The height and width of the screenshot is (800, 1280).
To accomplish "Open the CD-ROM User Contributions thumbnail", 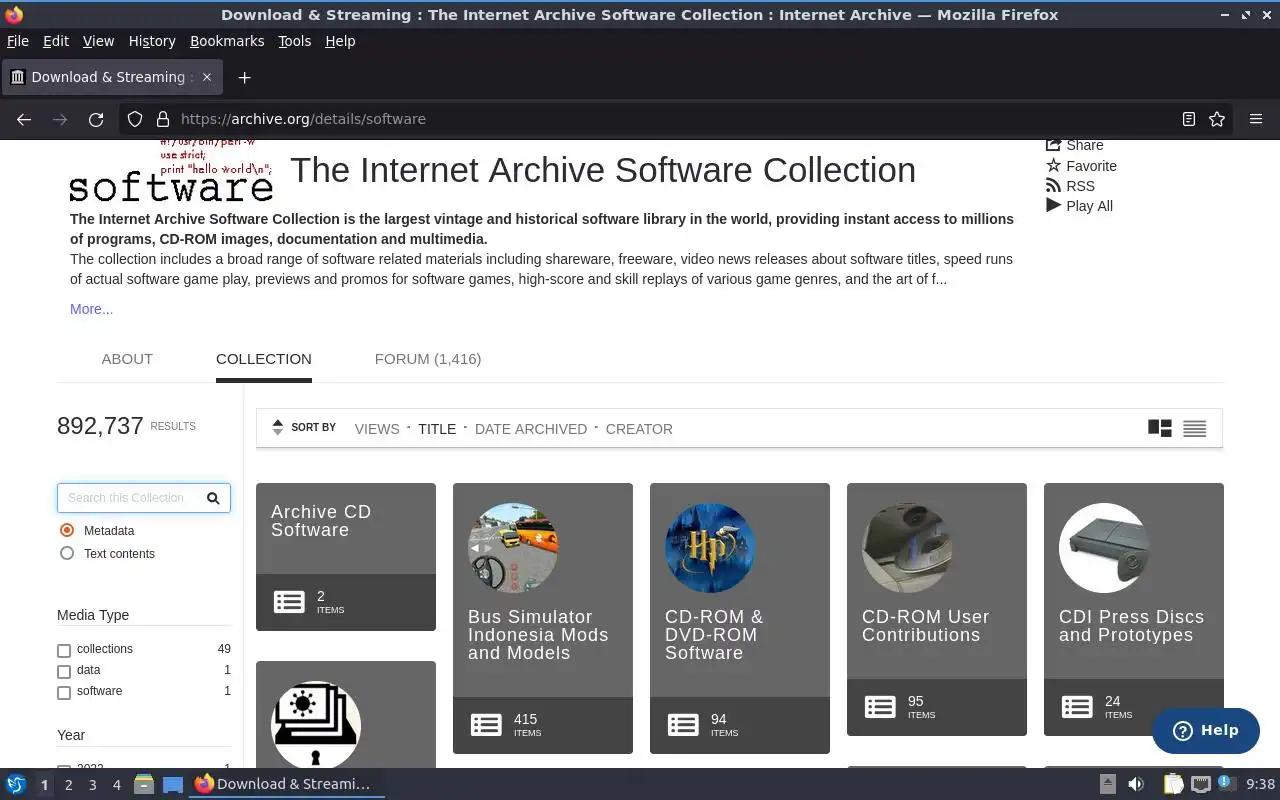I will (907, 548).
